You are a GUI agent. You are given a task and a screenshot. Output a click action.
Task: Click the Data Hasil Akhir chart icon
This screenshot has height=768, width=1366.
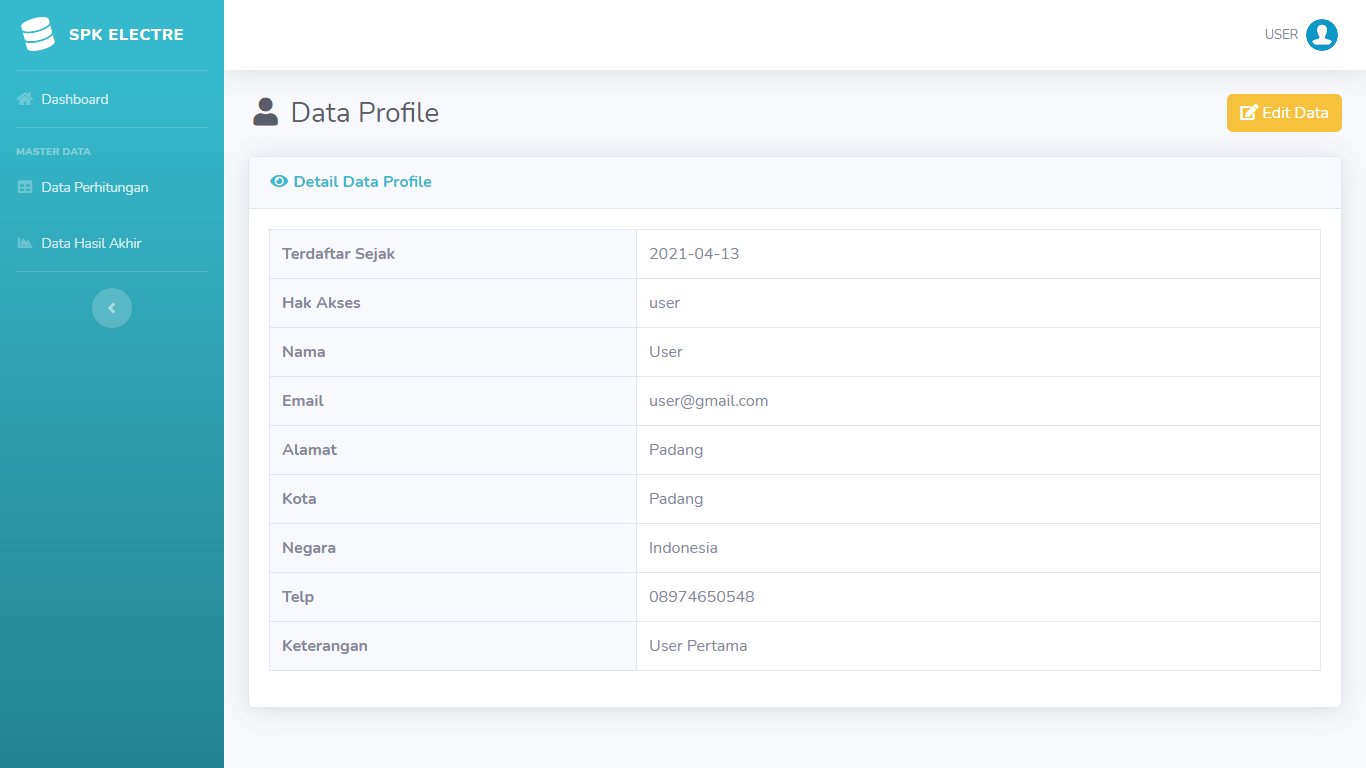coord(25,243)
